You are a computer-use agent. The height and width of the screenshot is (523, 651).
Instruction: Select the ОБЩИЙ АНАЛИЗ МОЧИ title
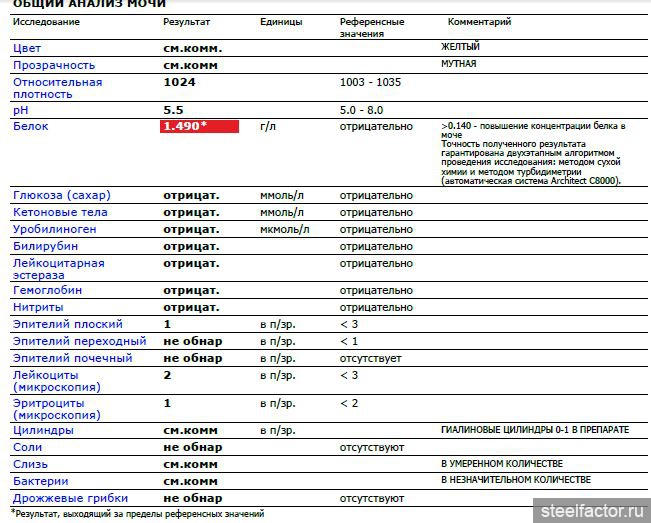[89, 4]
